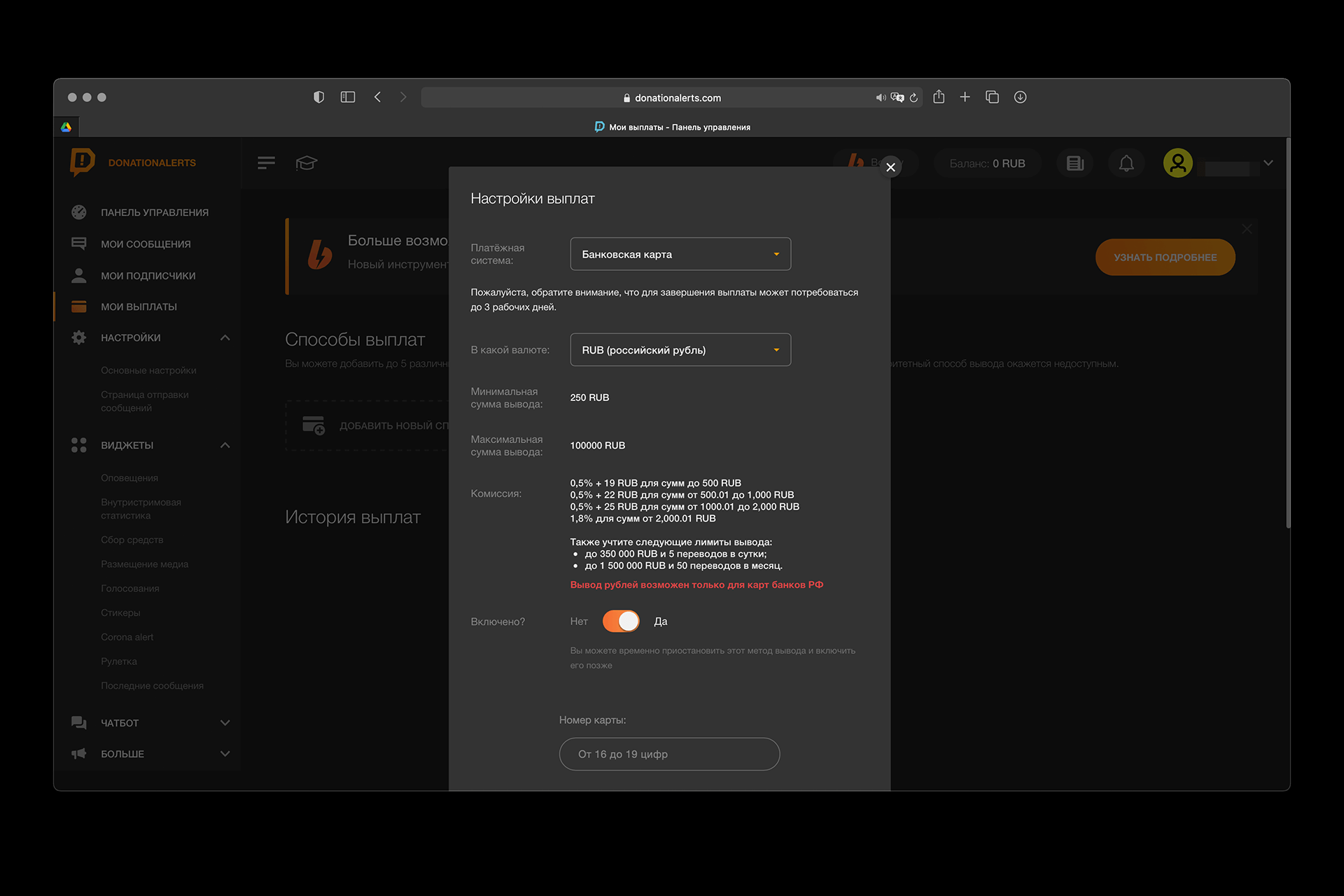This screenshot has width=1344, height=896.
Task: Click the settings gear icon
Action: 79,337
